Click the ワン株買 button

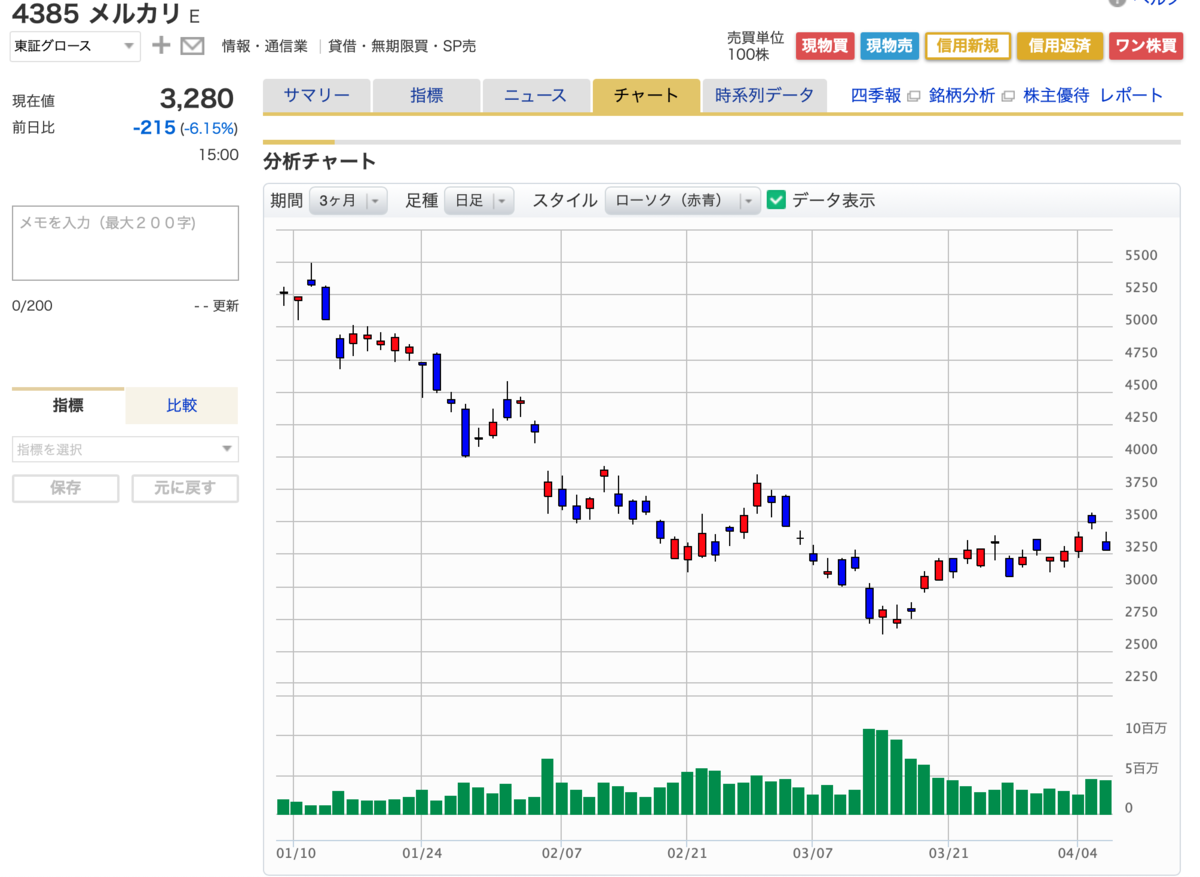(x=1145, y=46)
